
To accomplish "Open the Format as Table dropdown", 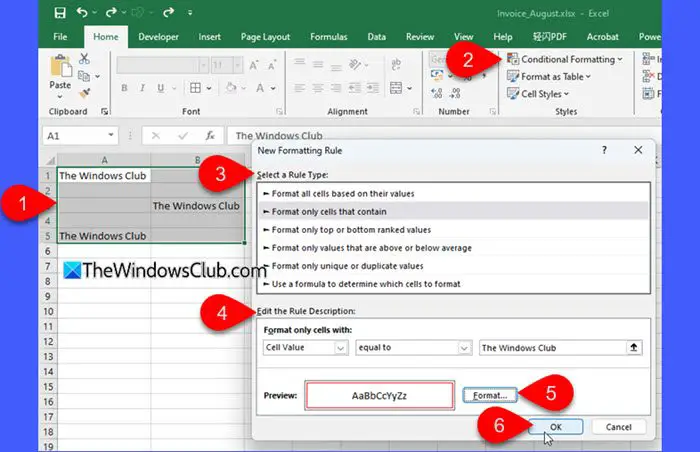I will [549, 76].
